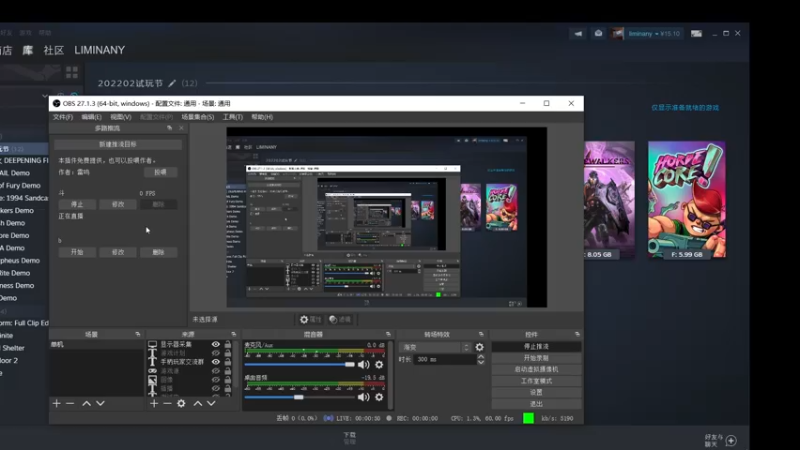The image size is (800, 450).
Task: Open the 麦克风/Aux audio settings gear
Action: [x=379, y=364]
